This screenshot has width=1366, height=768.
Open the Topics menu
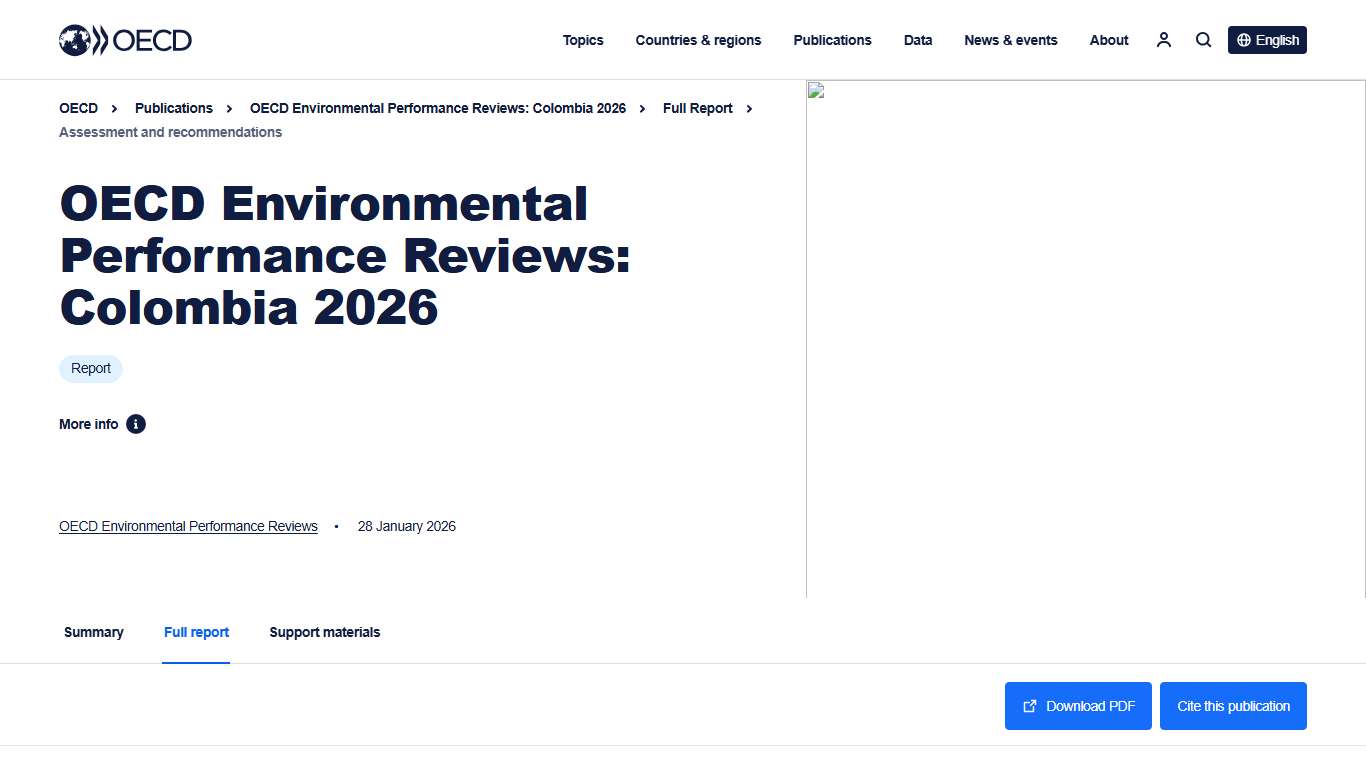pyautogui.click(x=583, y=39)
